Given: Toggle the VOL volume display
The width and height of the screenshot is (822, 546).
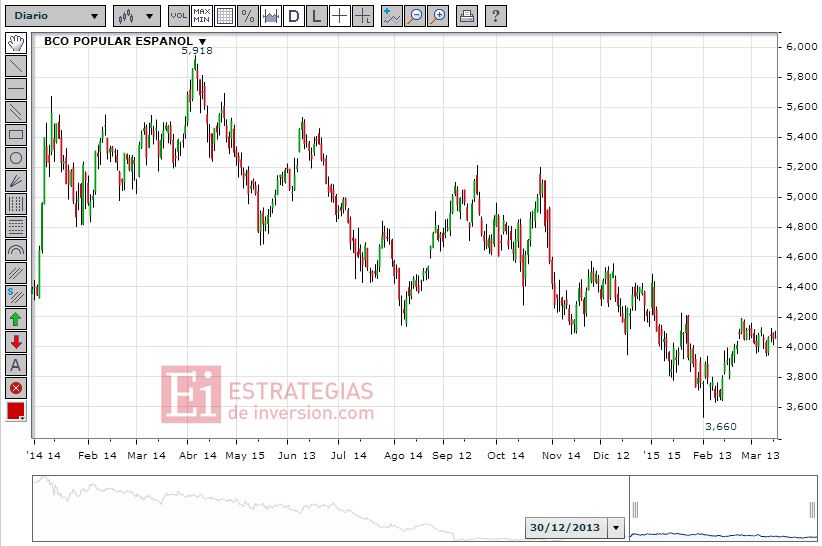Looking at the screenshot, I should coord(179,16).
